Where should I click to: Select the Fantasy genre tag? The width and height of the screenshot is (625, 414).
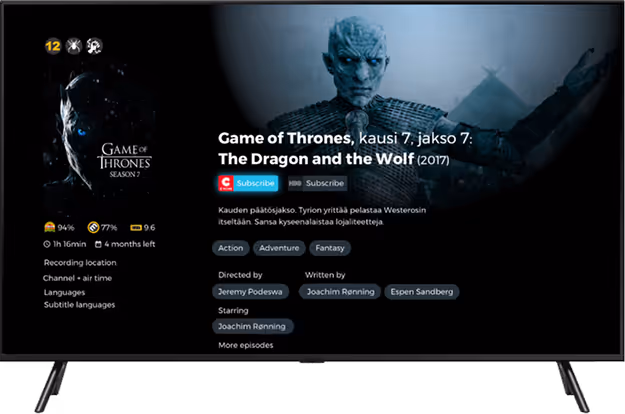[x=330, y=248]
